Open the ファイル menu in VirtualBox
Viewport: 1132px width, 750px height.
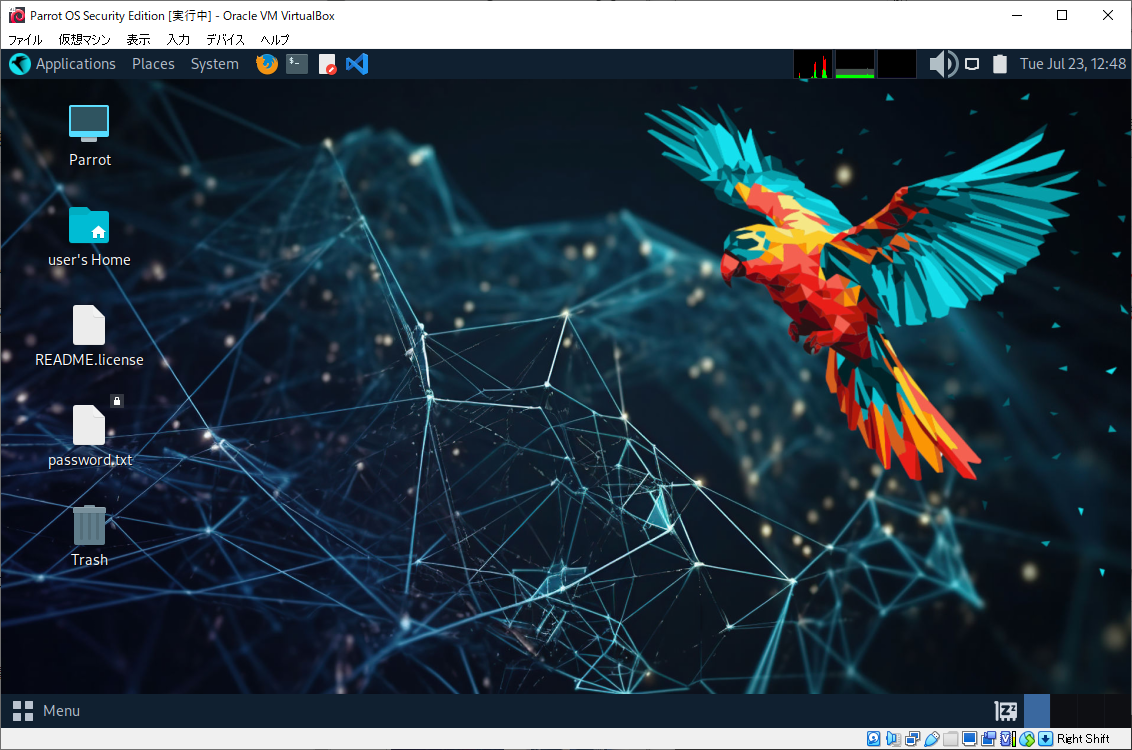tap(25, 40)
